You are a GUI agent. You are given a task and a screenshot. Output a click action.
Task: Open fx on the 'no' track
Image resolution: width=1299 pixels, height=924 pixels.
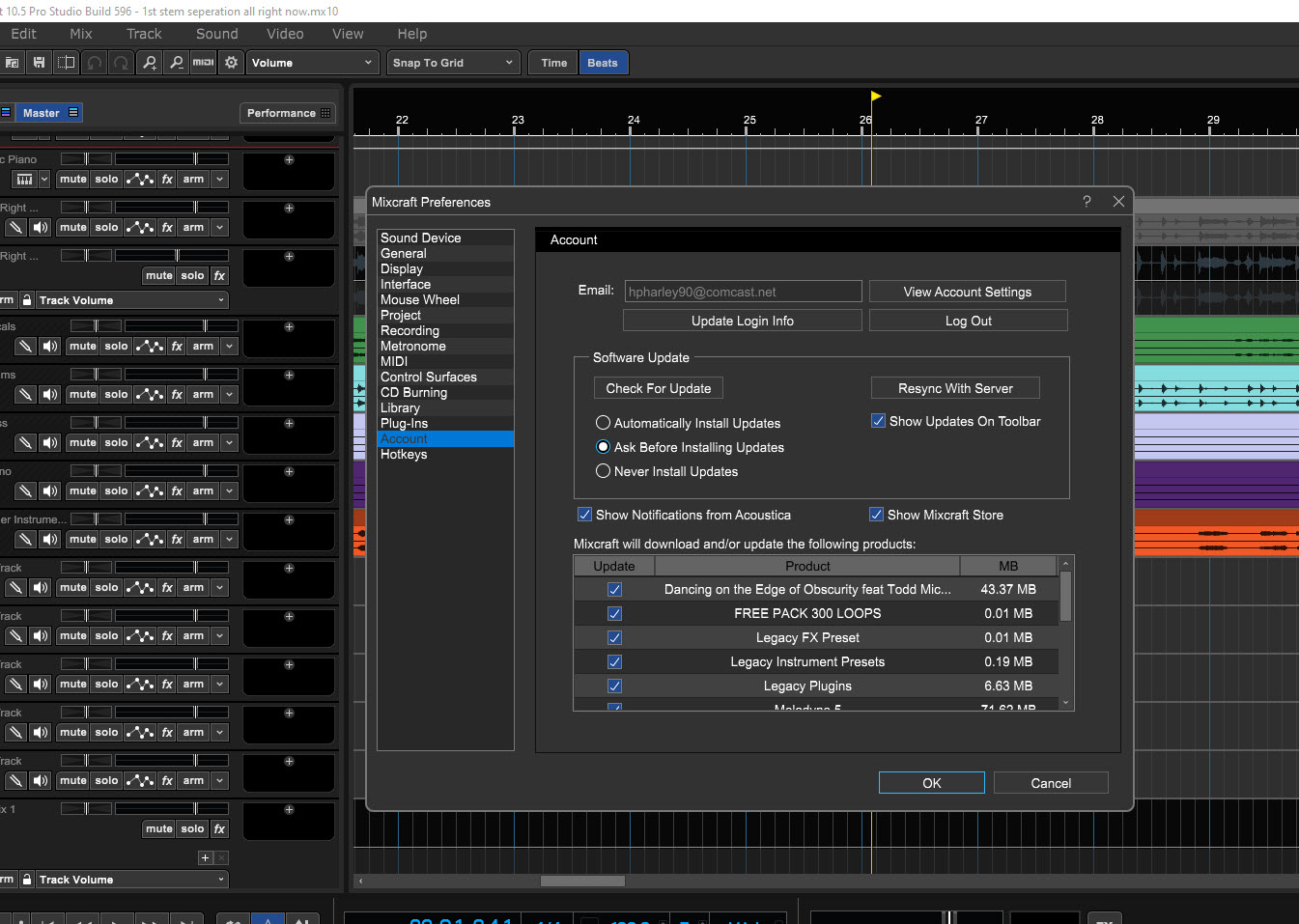[177, 491]
